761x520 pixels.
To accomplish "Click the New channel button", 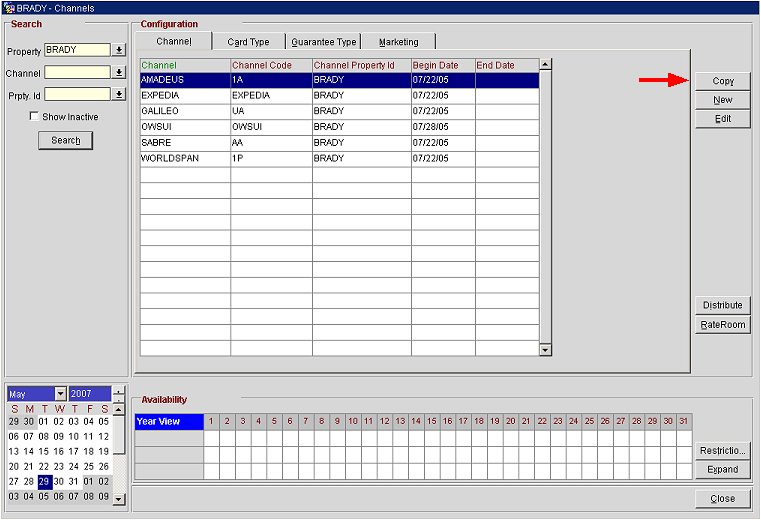I will coord(722,100).
